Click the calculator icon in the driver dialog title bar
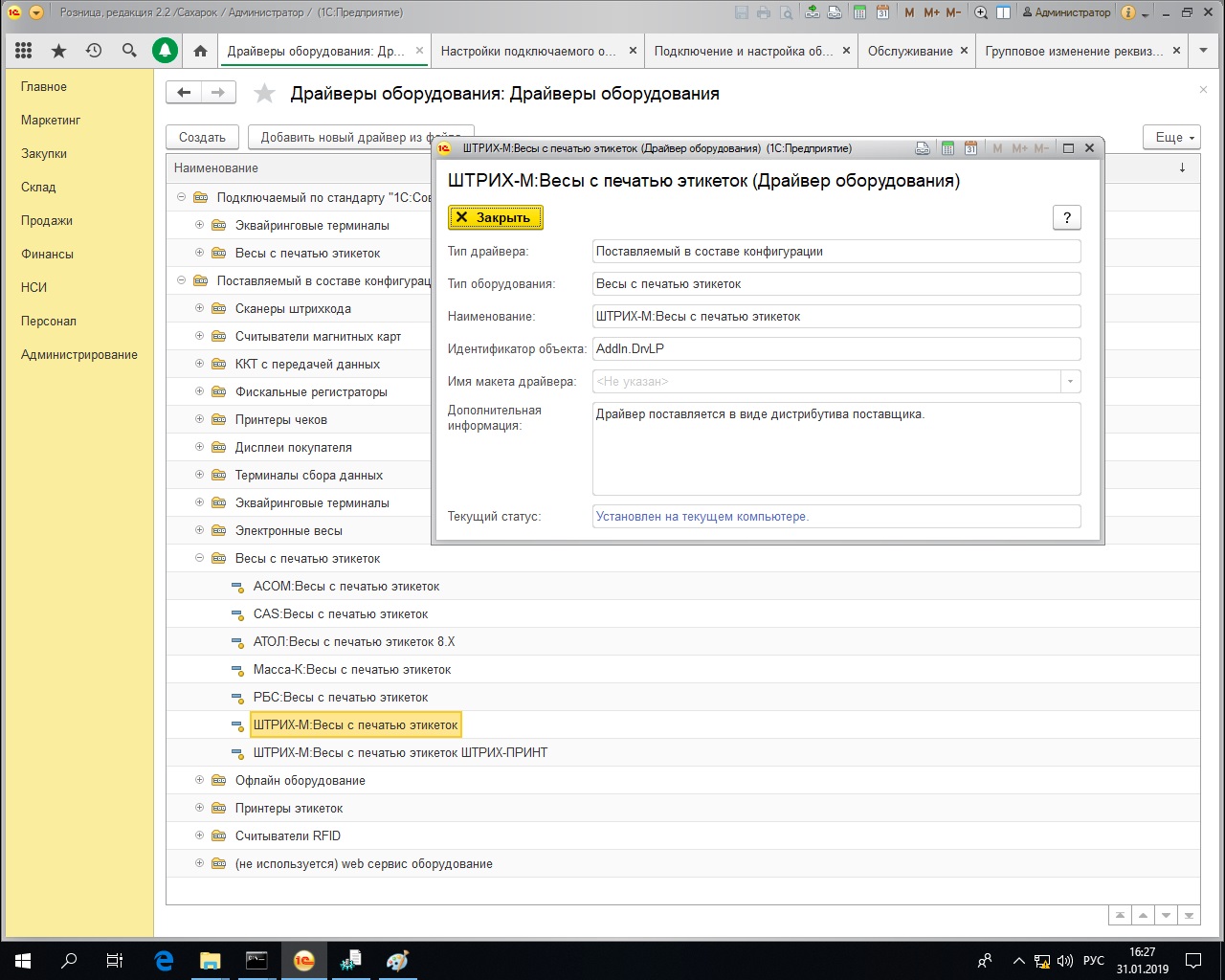This screenshot has width=1225, height=980. pos(948,148)
